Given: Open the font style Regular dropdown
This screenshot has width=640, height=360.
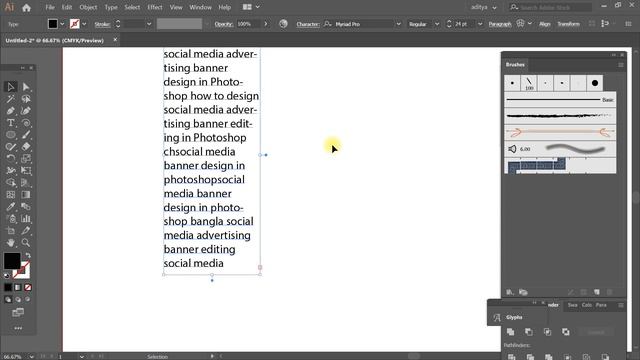Looking at the screenshot, I should tap(437, 24).
